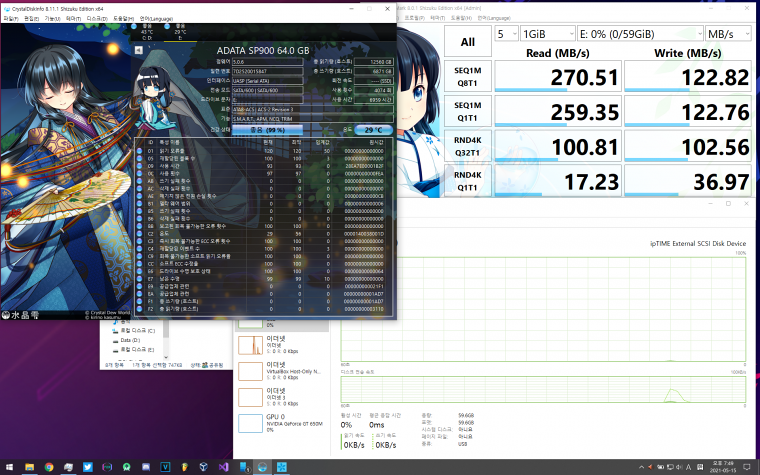Click the 100.81 read result cell
Screen dimensions: 760x475
[x=557, y=146]
